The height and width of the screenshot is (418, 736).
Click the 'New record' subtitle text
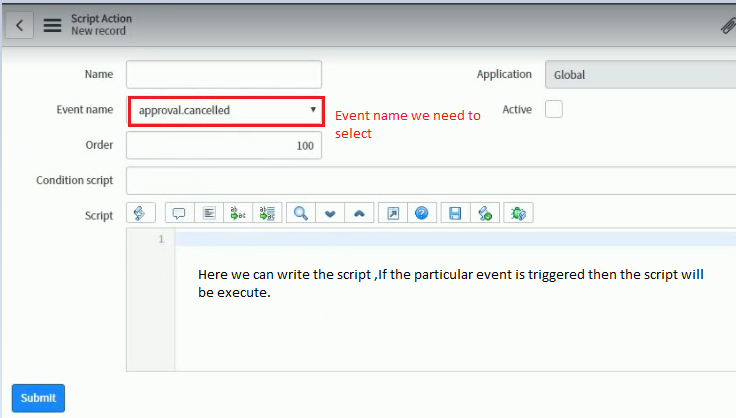pos(99,31)
